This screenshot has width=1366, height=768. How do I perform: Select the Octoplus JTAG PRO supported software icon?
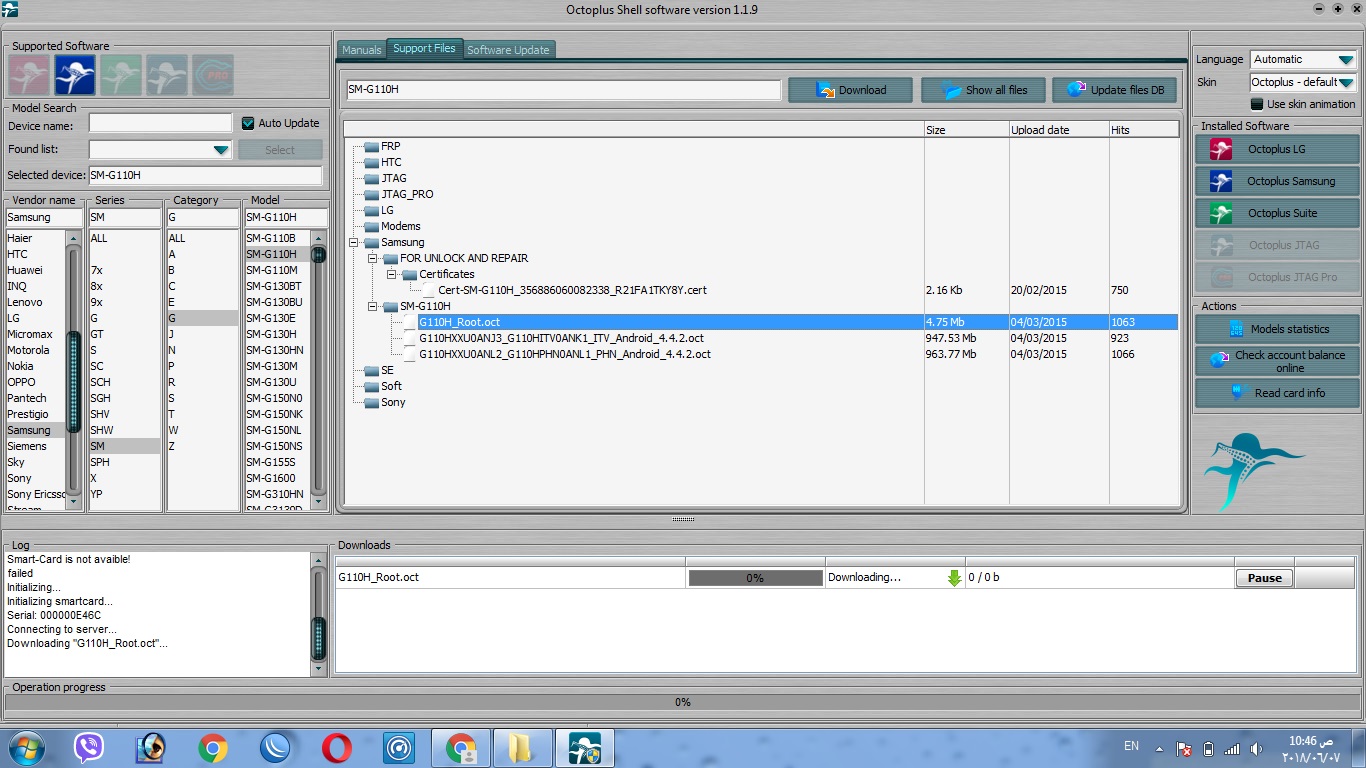pyautogui.click(x=213, y=75)
